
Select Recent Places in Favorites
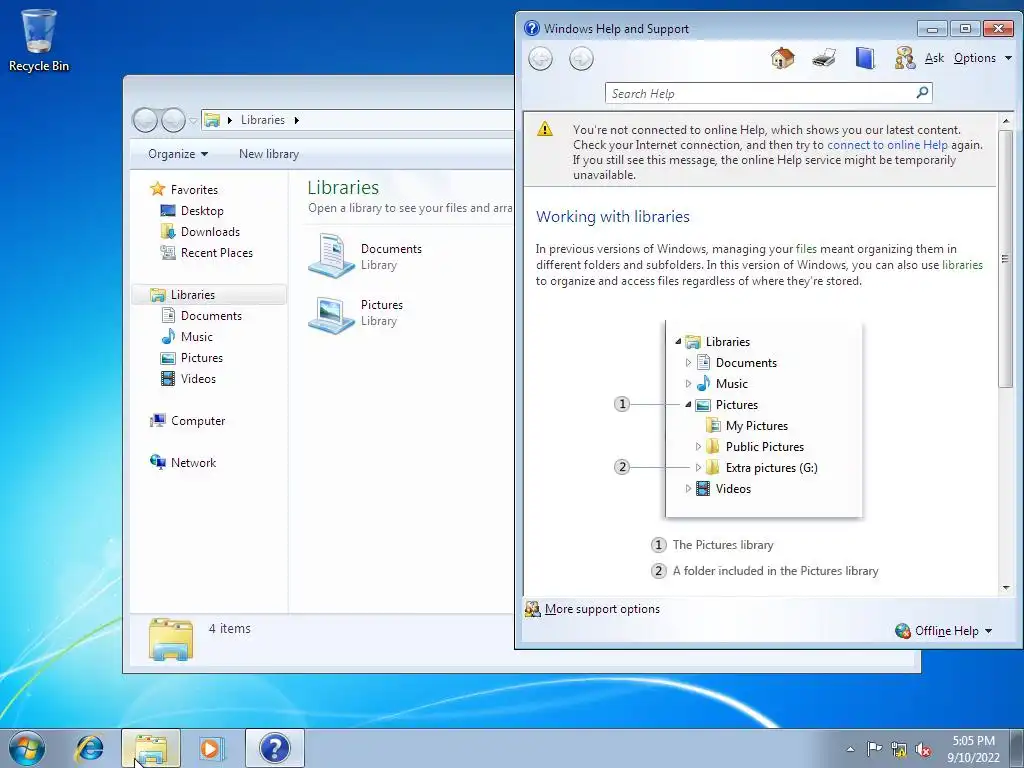(x=216, y=253)
